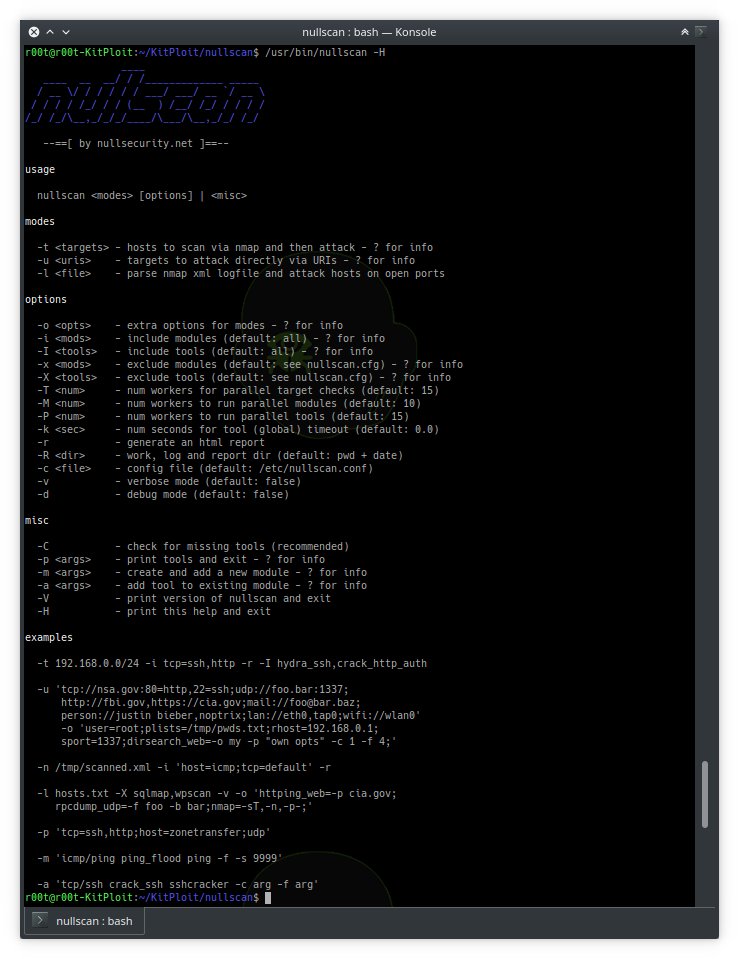Click the command '/usr/bin/nullscan -H' in the first prompt
The width and height of the screenshot is (739, 959).
325,53
